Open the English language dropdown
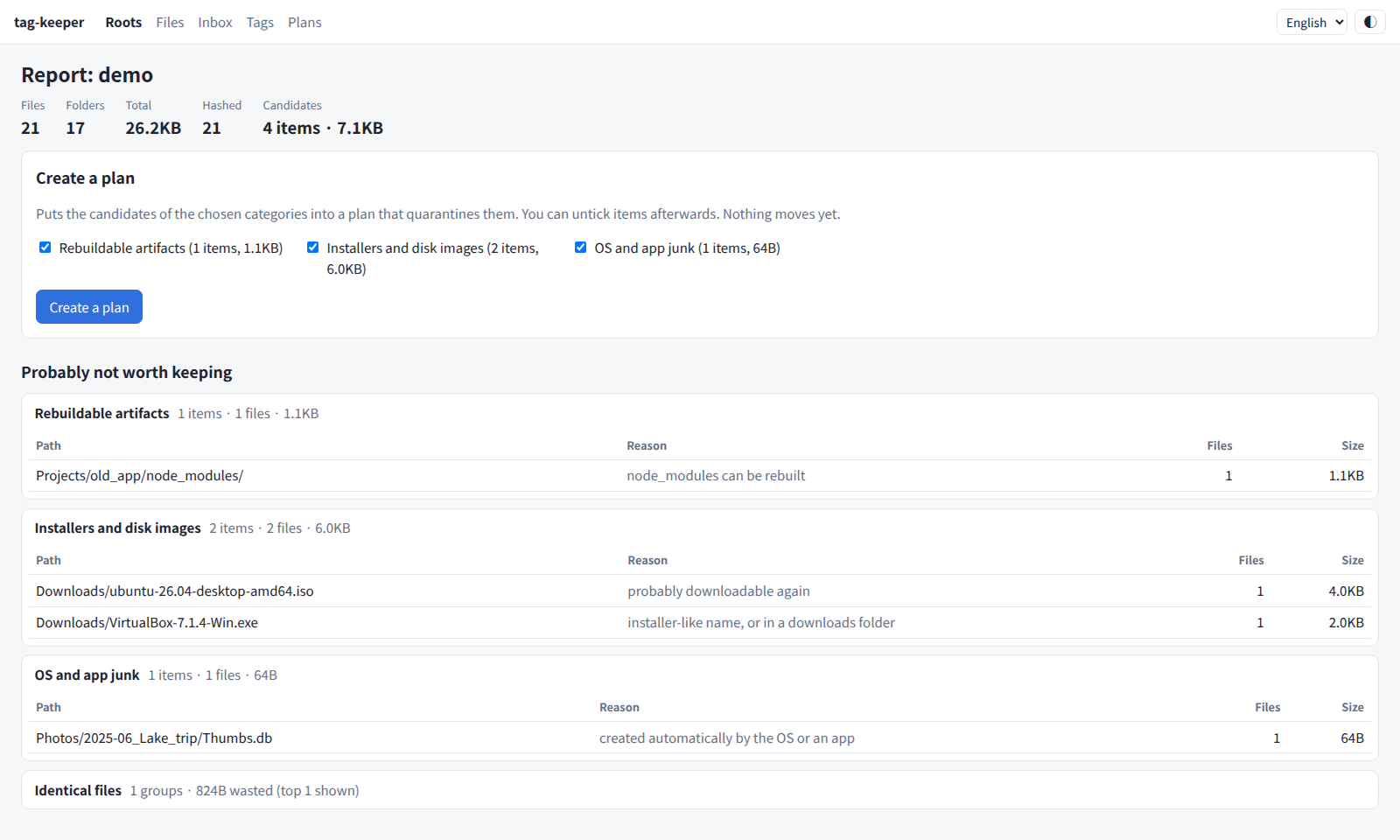The height and width of the screenshot is (840, 1400). [1312, 22]
